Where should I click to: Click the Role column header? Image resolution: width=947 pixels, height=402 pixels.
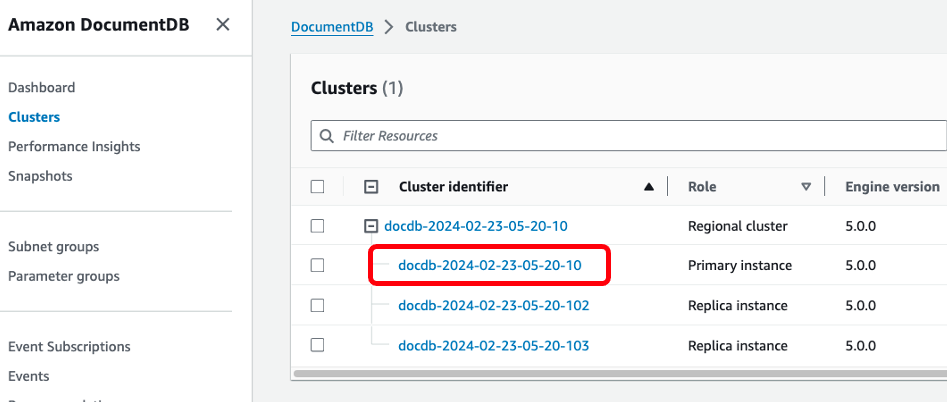click(x=702, y=187)
